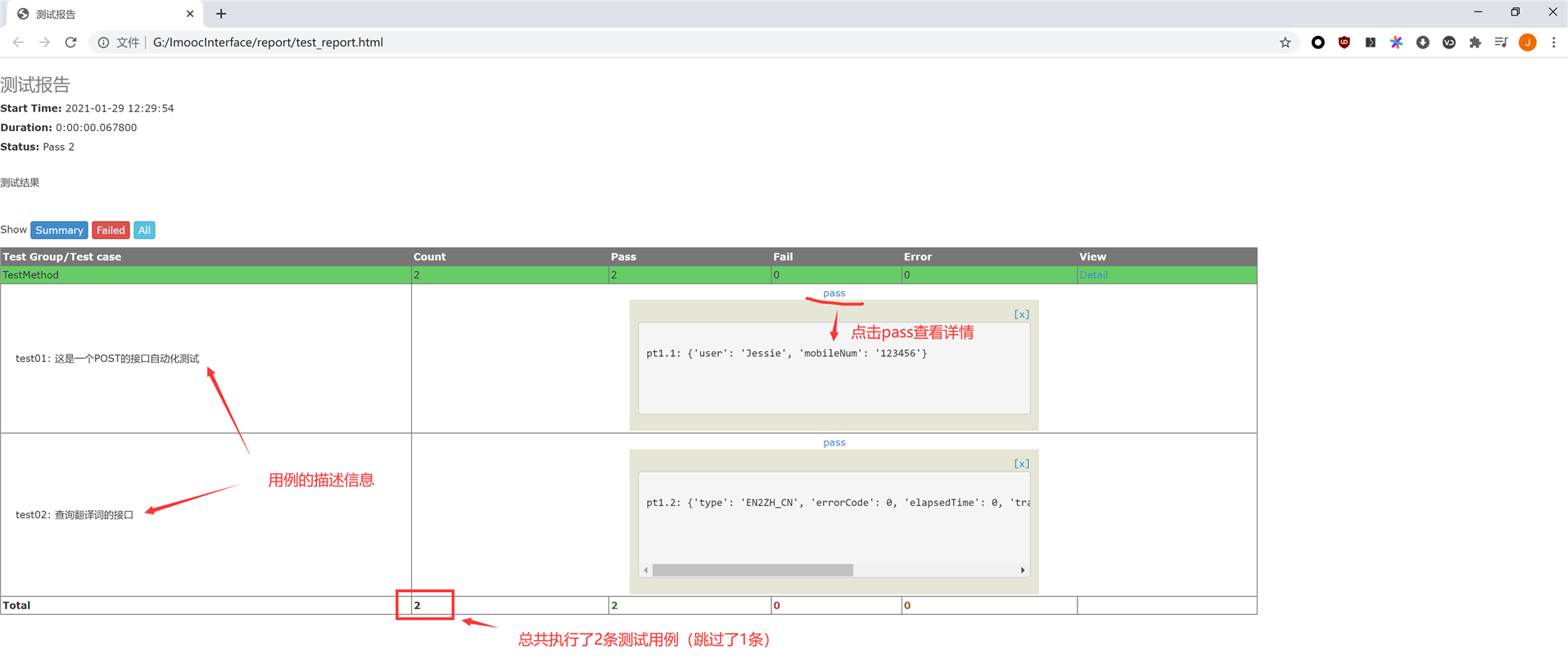This screenshot has width=1568, height=669.
Task: Click the Status Pass 2 text
Action: pos(38,147)
